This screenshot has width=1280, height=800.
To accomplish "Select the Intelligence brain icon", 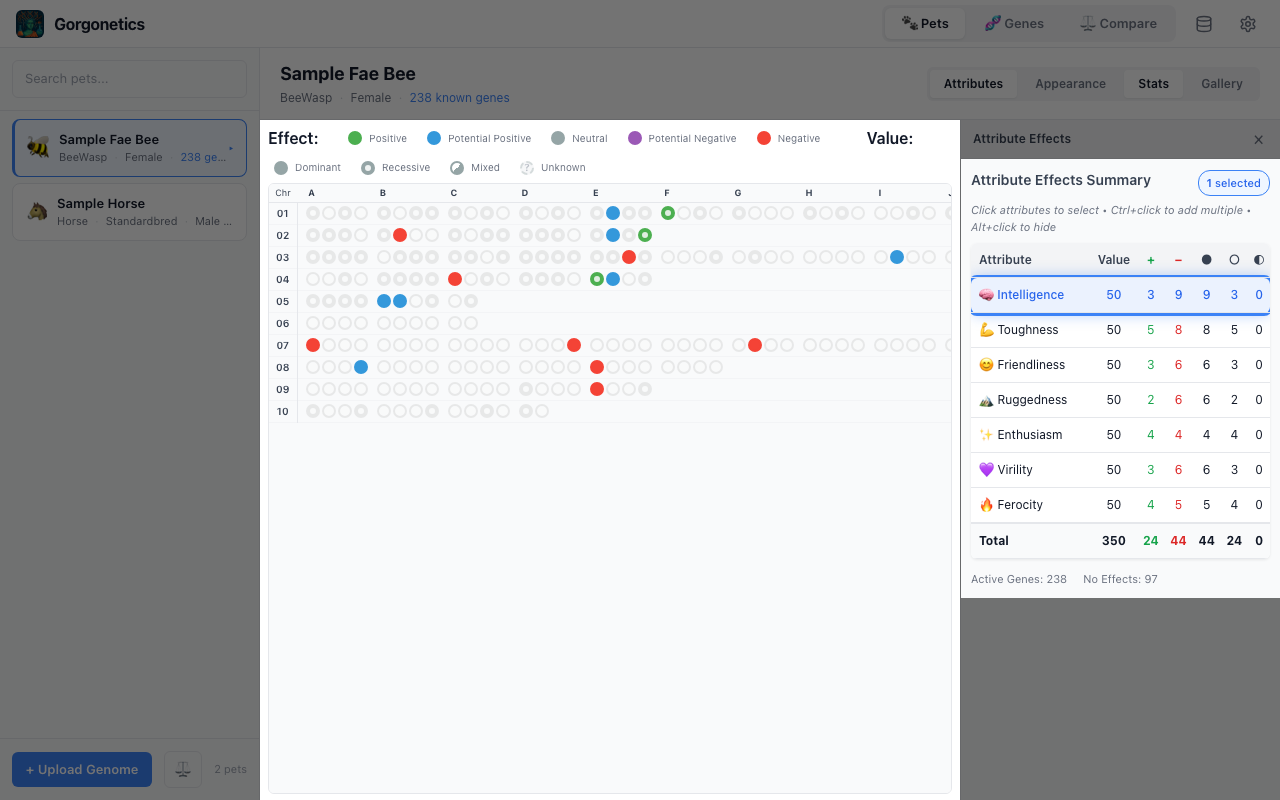I will coord(986,294).
